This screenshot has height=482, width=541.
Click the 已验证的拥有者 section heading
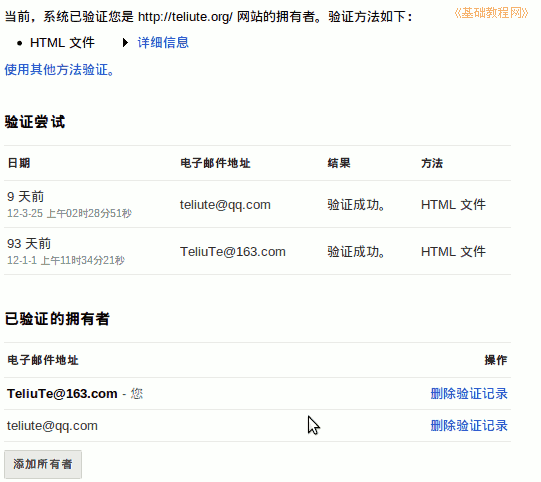click(57, 318)
